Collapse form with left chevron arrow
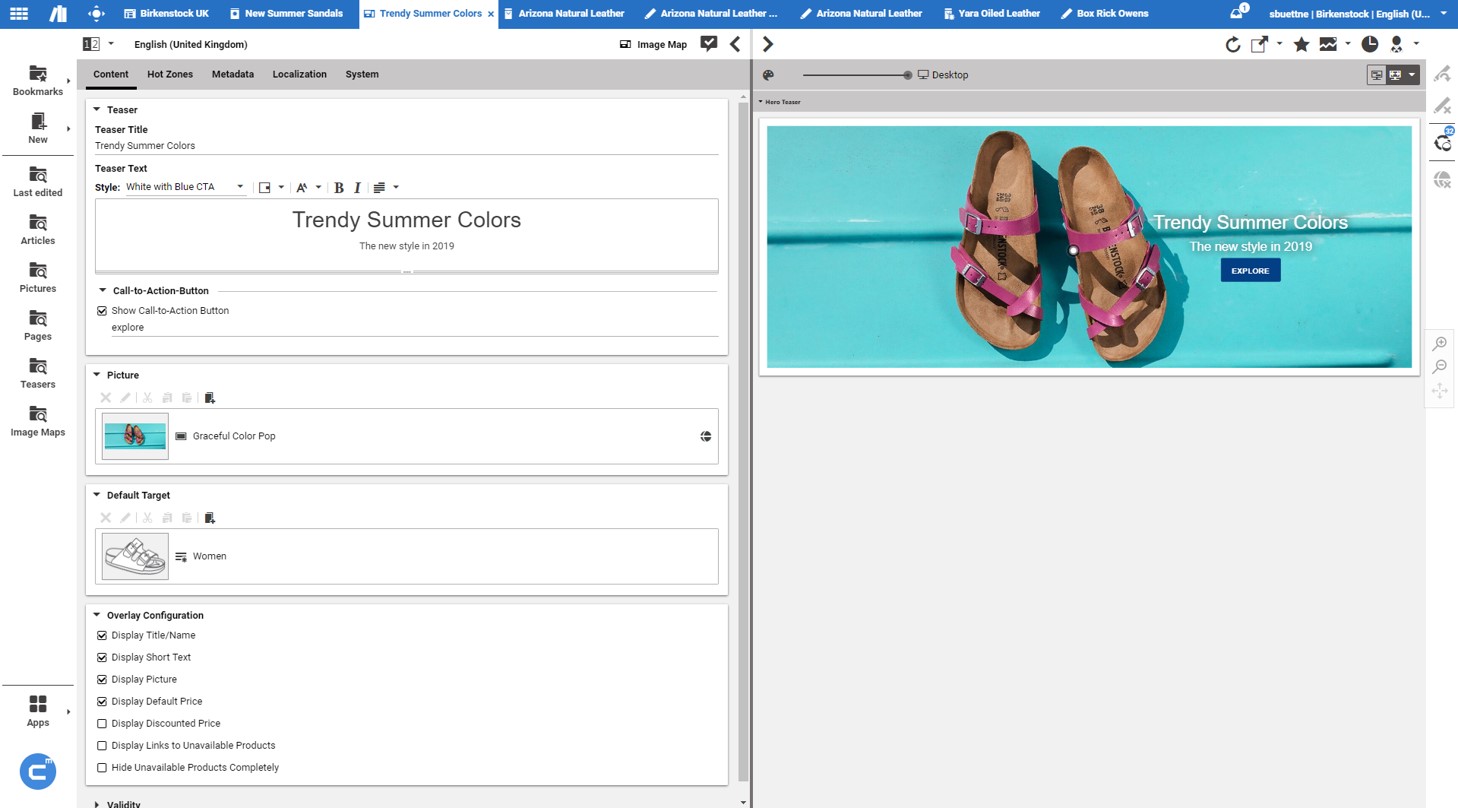The image size is (1458, 808). point(735,44)
